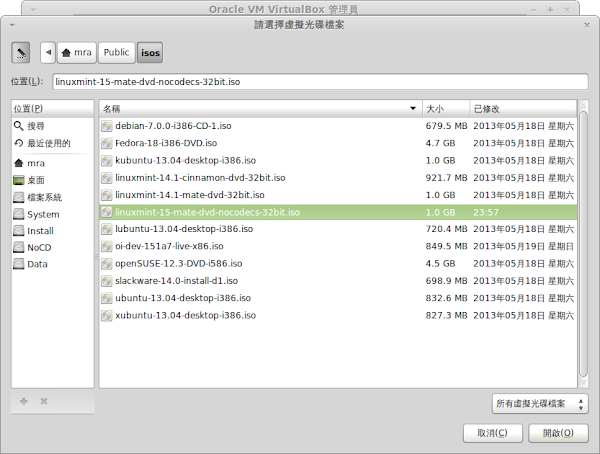The height and width of the screenshot is (454, 600).
Task: Sort by the size (大小) column header
Action: tap(446, 109)
